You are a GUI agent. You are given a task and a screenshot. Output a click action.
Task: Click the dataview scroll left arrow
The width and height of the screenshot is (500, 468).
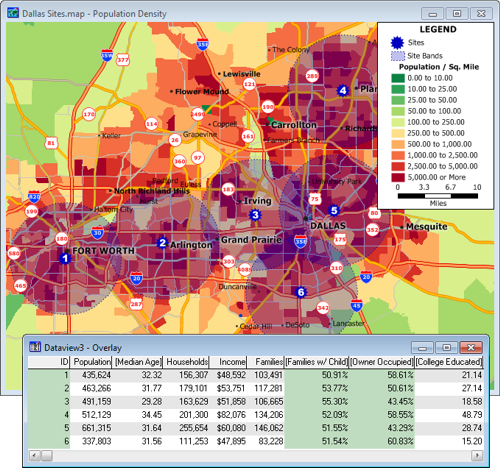pyautogui.click(x=34, y=455)
